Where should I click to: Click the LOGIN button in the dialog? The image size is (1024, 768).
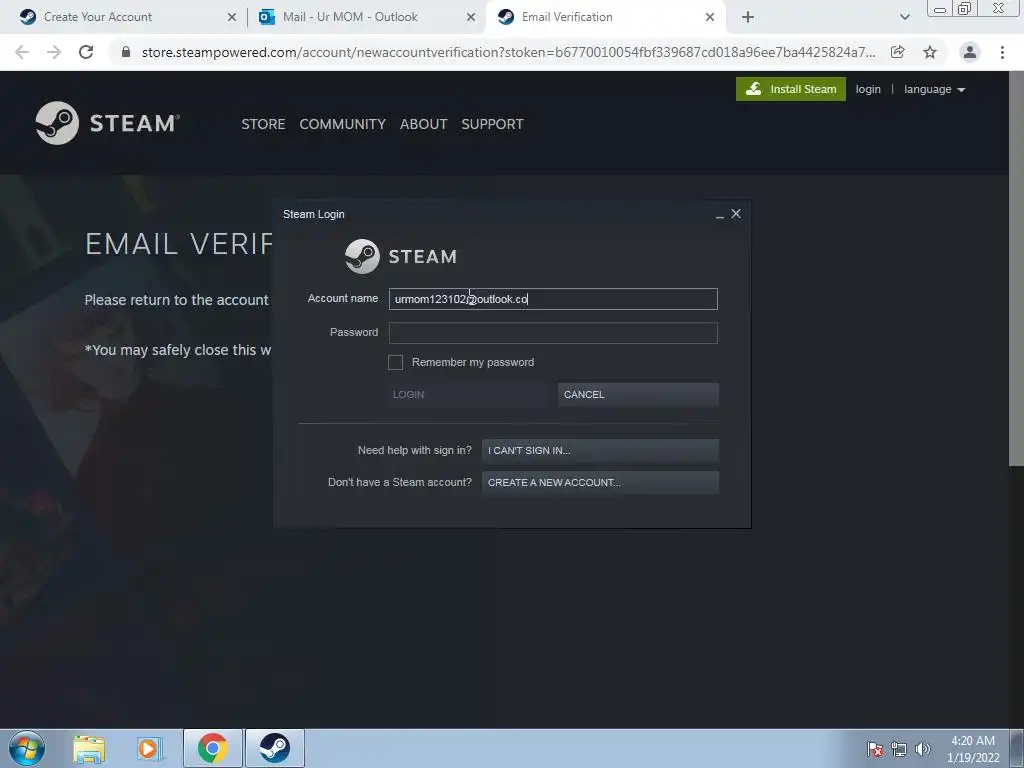tap(467, 394)
